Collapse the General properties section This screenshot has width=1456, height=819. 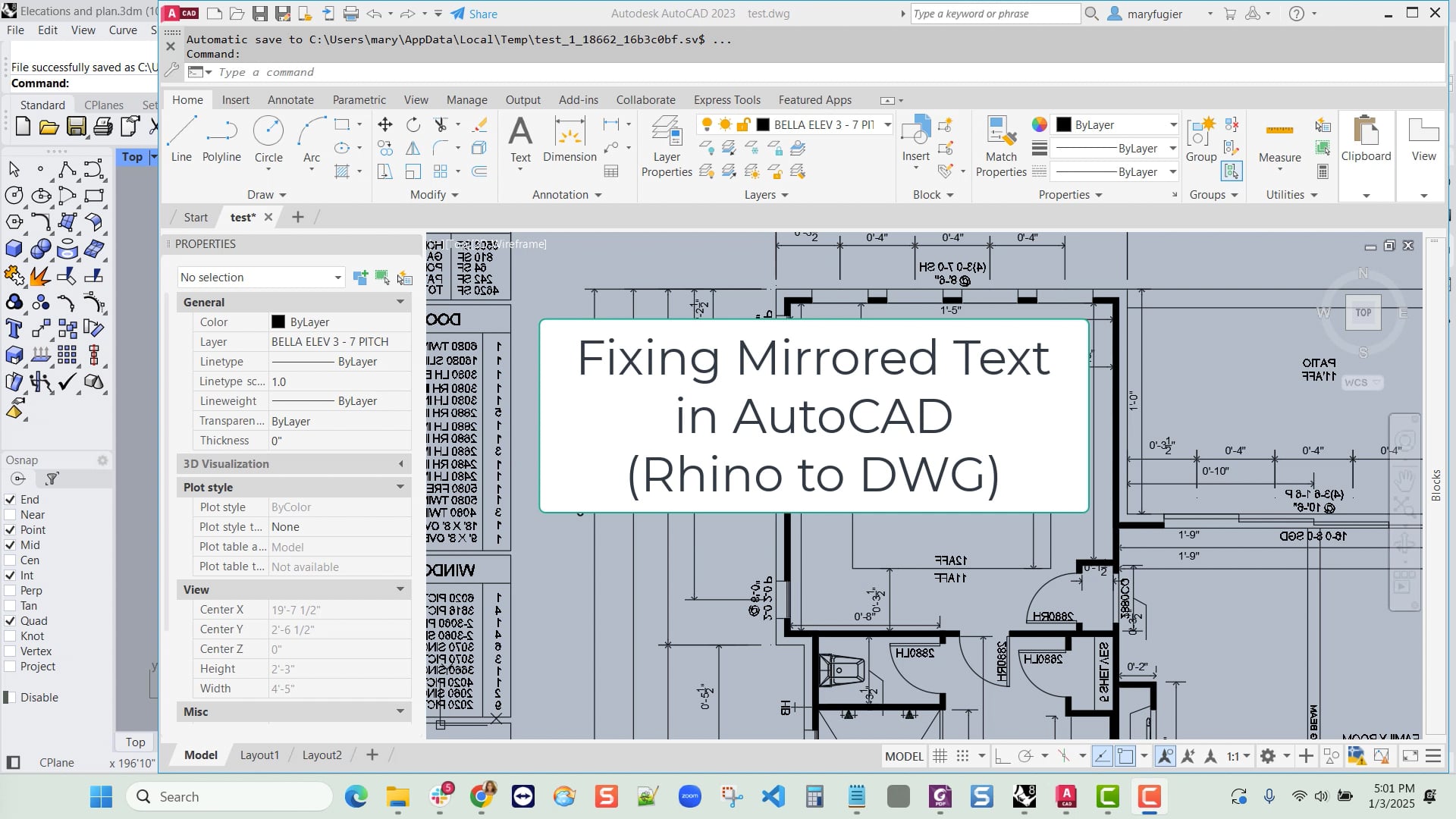[x=400, y=302]
